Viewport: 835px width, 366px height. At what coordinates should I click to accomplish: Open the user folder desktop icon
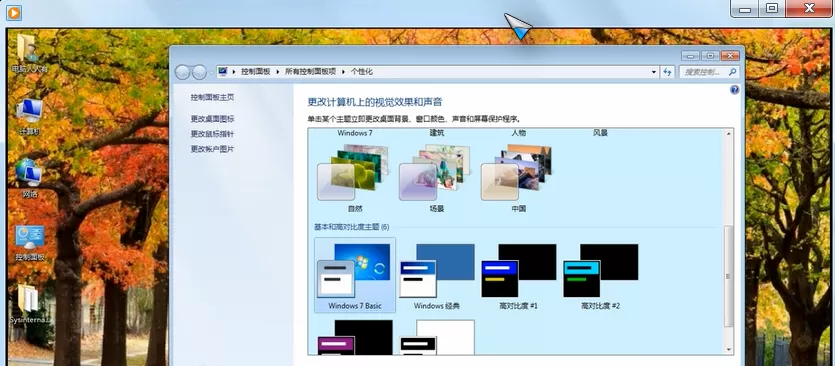pos(29,53)
